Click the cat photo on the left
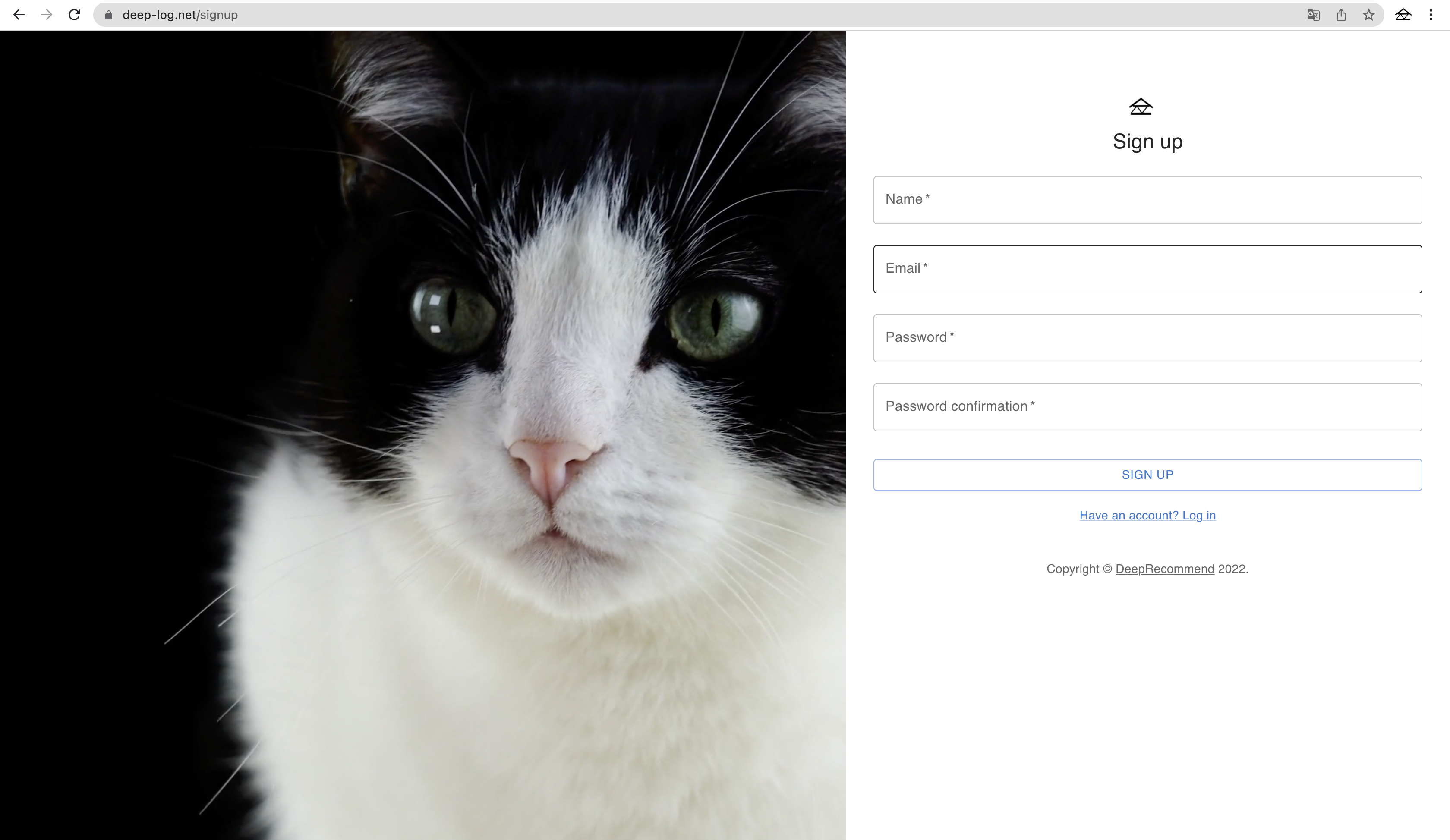Image resolution: width=1450 pixels, height=840 pixels. click(423, 436)
